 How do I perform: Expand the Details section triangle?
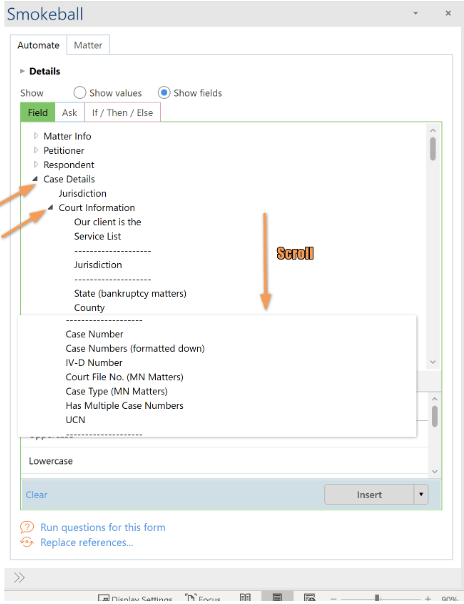(x=22, y=71)
